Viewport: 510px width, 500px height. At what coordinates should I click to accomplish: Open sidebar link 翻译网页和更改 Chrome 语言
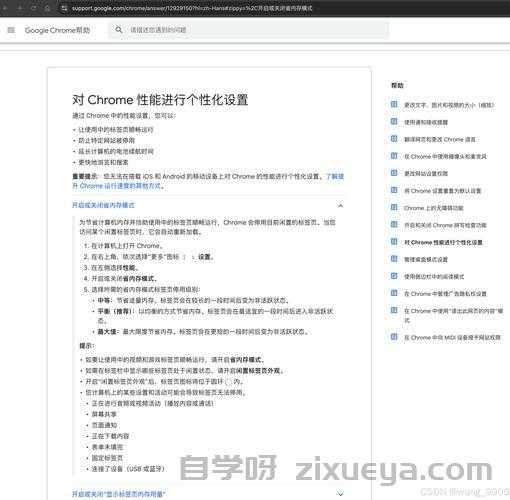(440, 139)
